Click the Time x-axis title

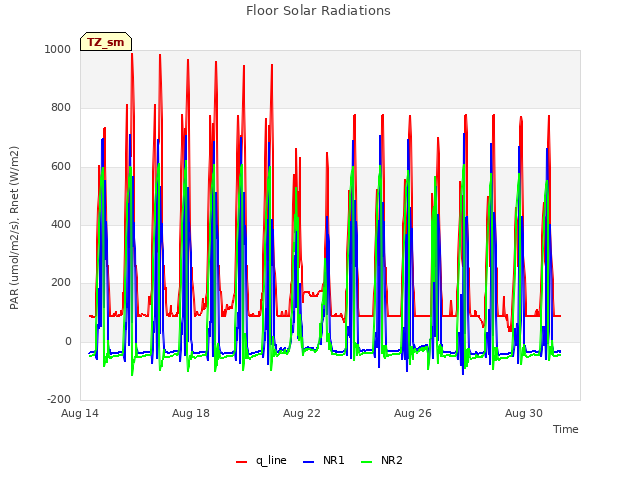[x=566, y=429]
